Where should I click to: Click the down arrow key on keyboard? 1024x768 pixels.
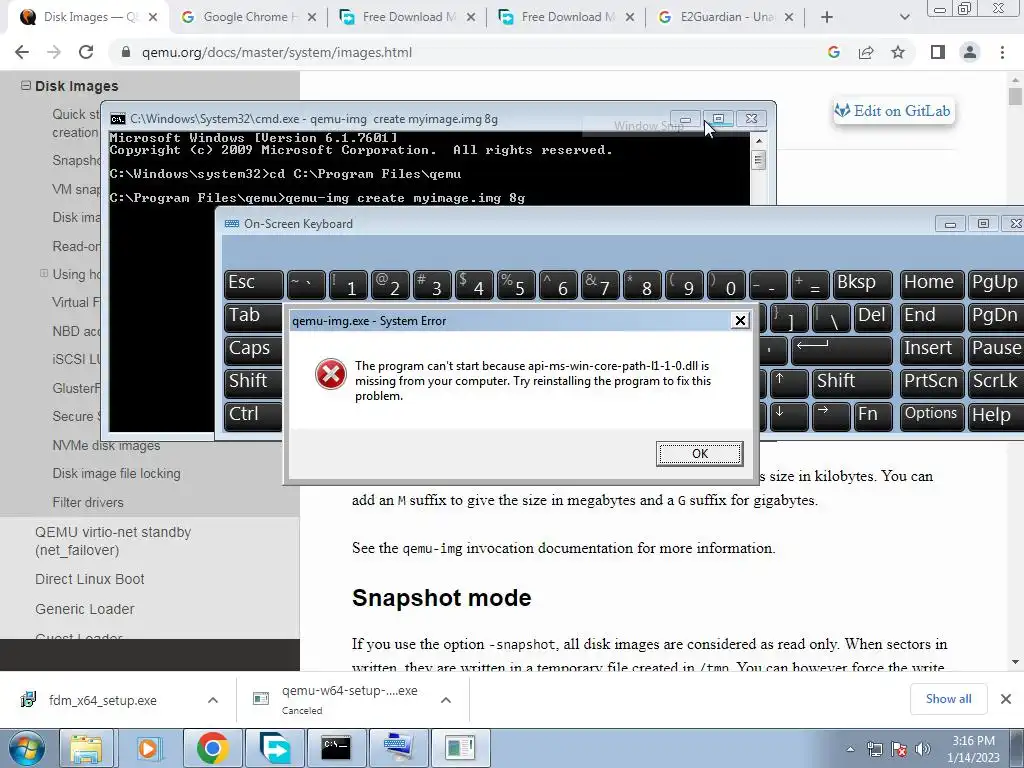click(x=789, y=416)
